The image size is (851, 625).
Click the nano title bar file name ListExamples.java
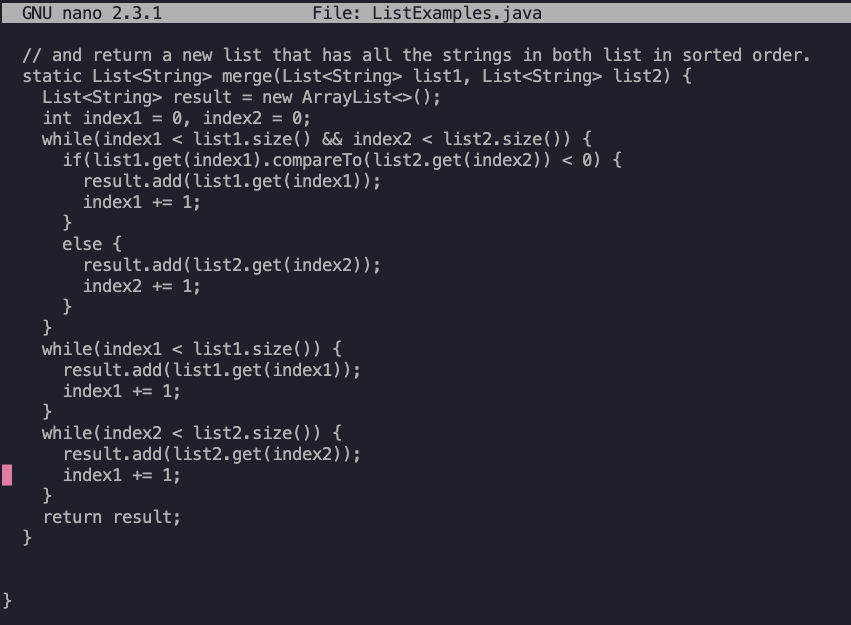coord(456,13)
